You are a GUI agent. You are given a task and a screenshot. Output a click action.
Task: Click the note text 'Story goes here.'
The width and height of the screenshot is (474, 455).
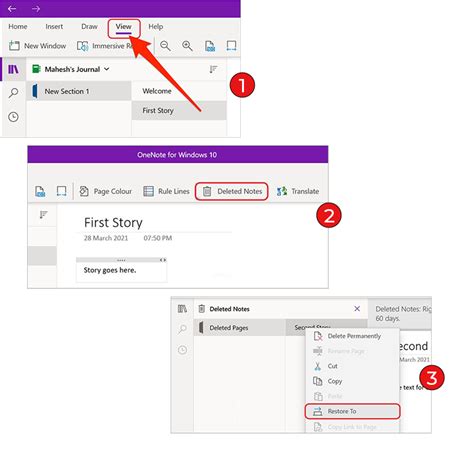click(110, 270)
